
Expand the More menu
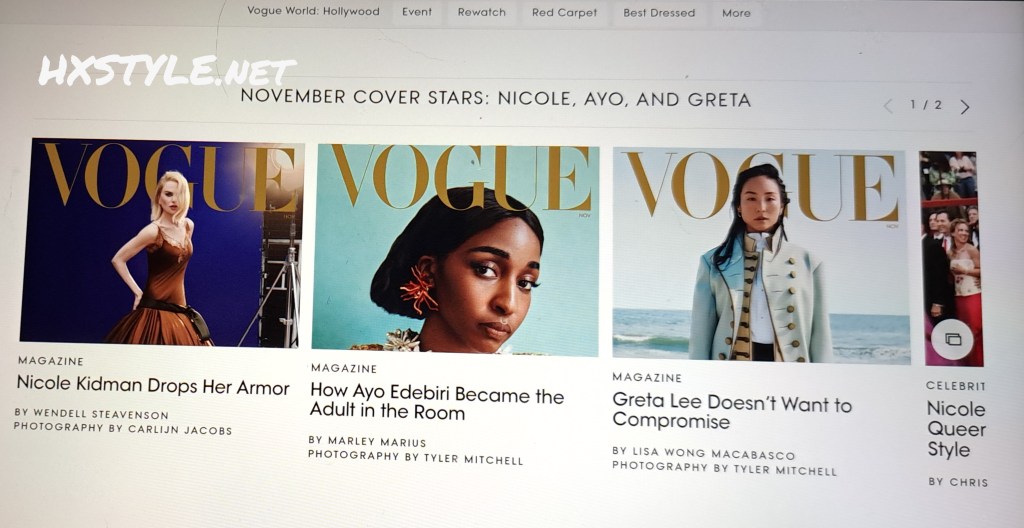coord(736,12)
